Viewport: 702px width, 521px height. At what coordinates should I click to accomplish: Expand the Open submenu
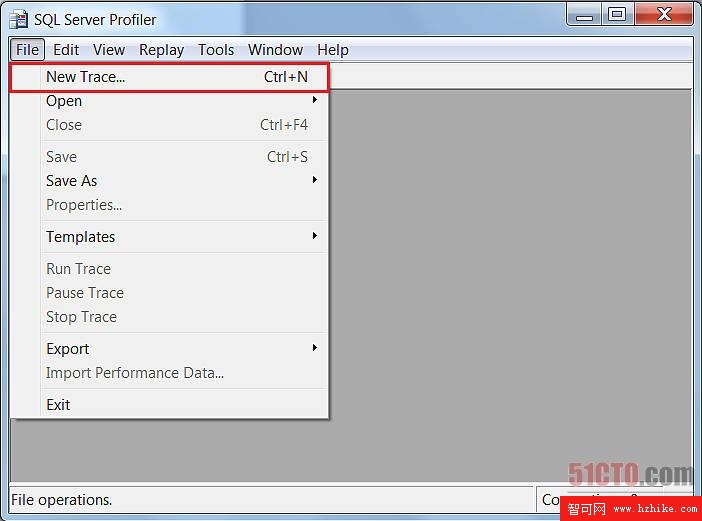click(169, 101)
